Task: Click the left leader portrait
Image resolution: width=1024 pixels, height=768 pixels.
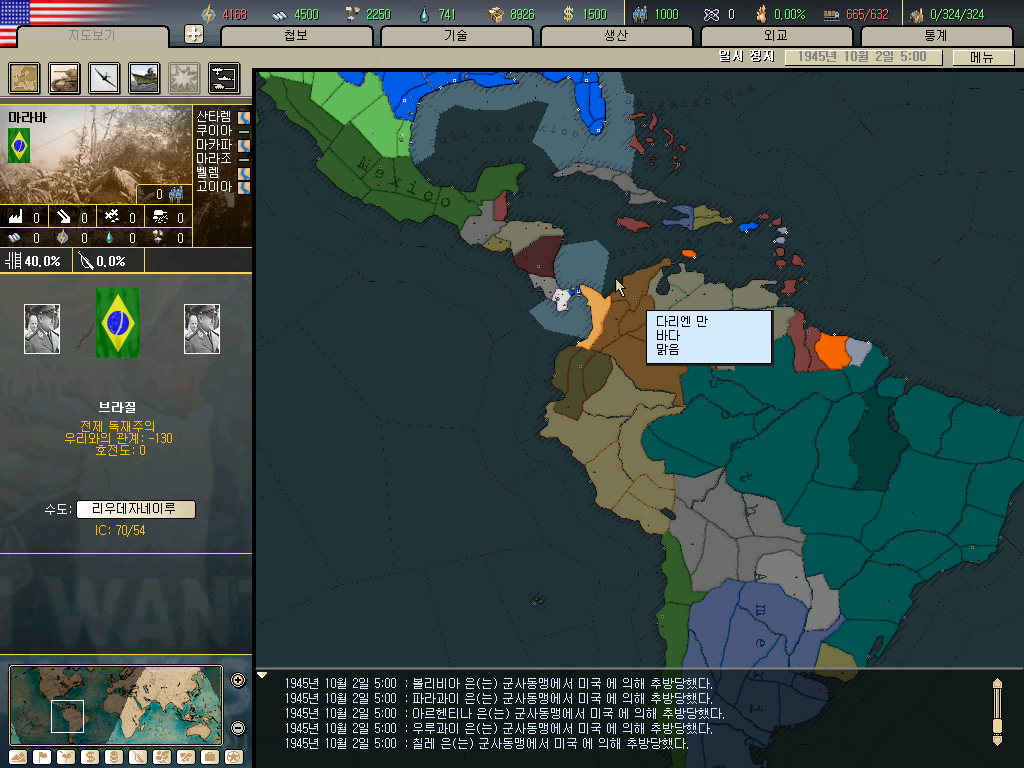Action: pyautogui.click(x=42, y=329)
